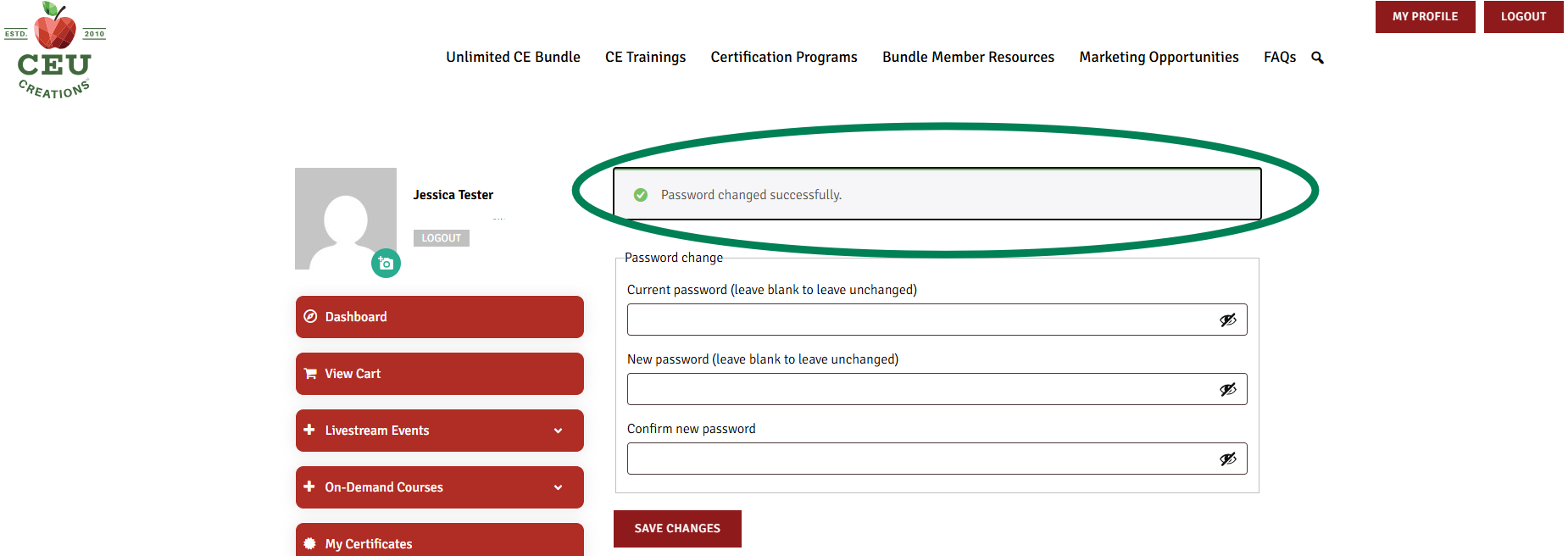The height and width of the screenshot is (556, 1568).
Task: Expand the Livestream Events chevron
Action: (558, 431)
